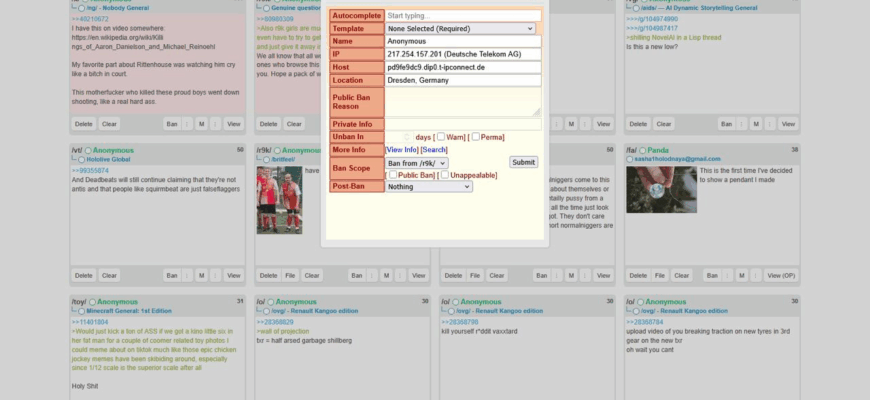Open the Template dropdown

point(463,29)
